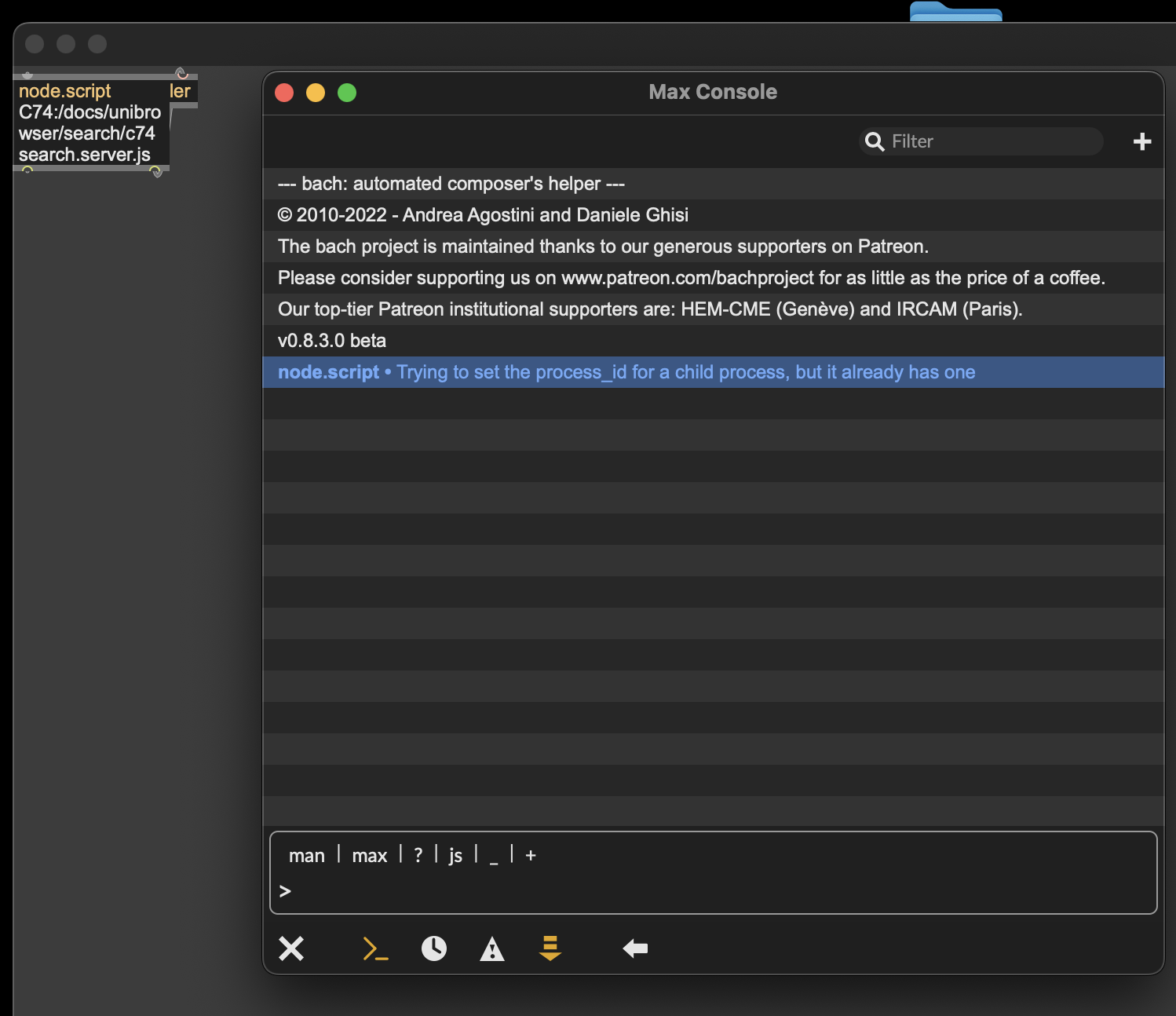Select the 'generous supporters on Patreon' row
Viewport: 1176px width, 1016px height.
714,247
